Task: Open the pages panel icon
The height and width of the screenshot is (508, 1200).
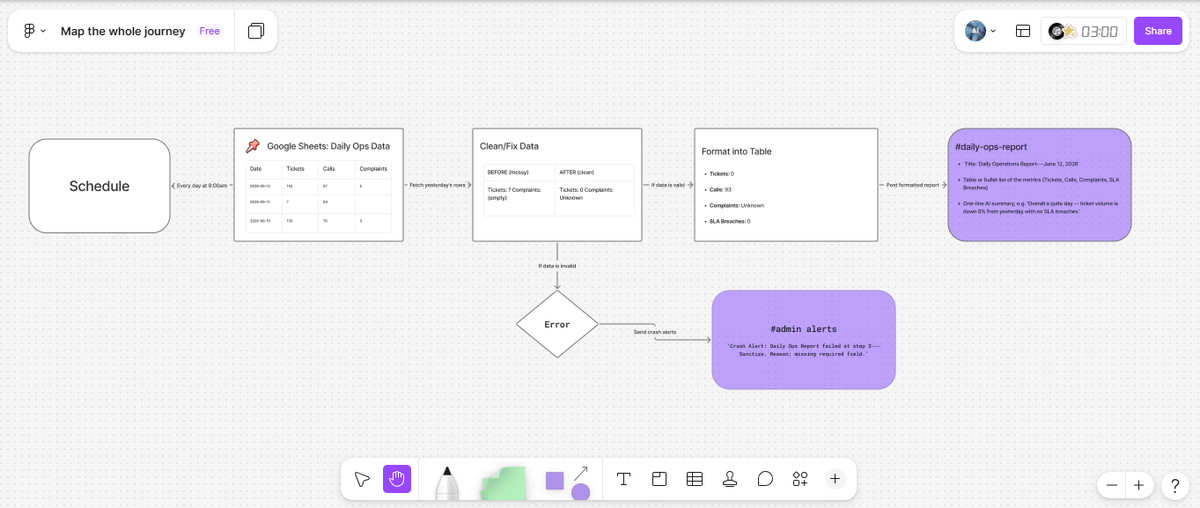Action: (x=256, y=31)
